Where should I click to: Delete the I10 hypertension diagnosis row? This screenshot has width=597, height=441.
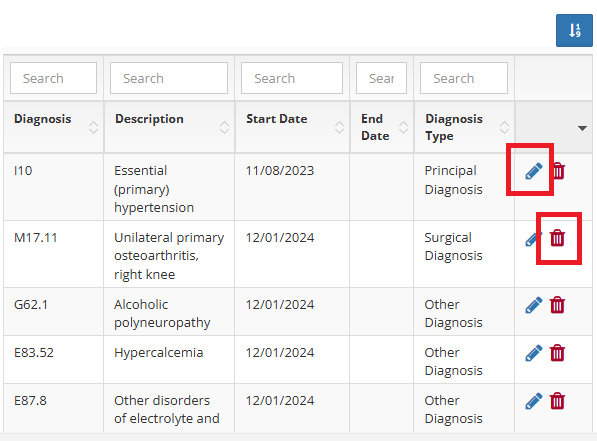coord(559,171)
